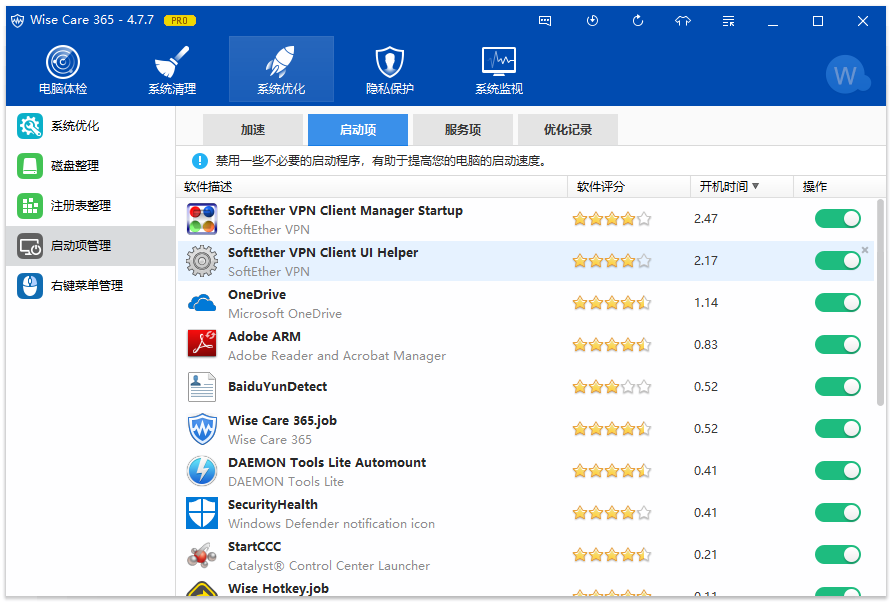Screen dimensions: 892x602
Task: Click the skin shirt icon in title bar
Action: click(x=683, y=21)
